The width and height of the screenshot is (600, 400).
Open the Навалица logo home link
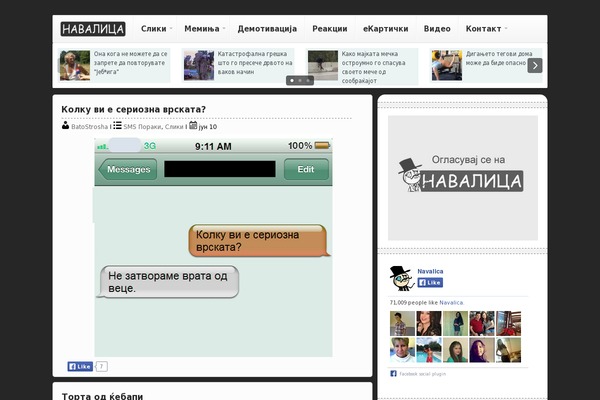93,29
